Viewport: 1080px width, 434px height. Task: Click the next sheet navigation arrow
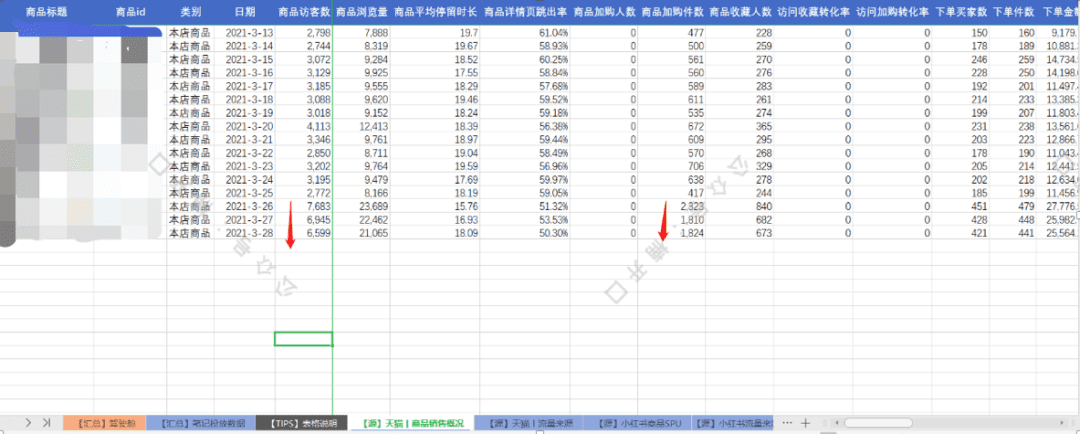point(28,423)
